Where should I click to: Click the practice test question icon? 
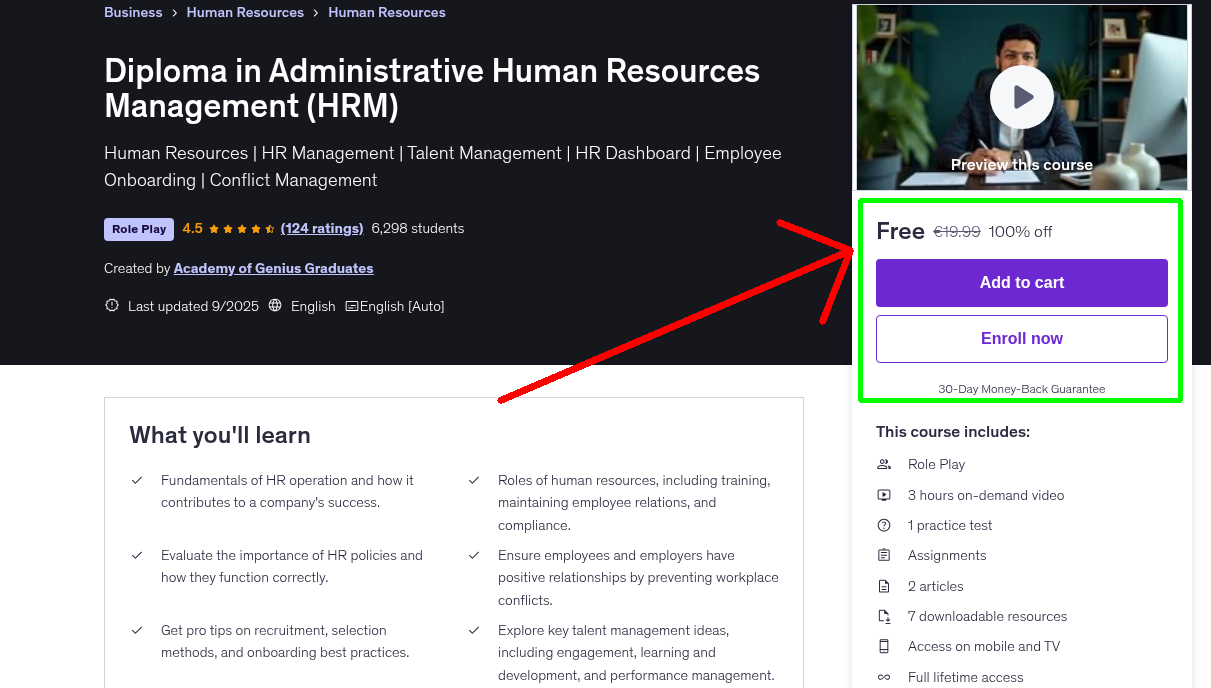[884, 525]
